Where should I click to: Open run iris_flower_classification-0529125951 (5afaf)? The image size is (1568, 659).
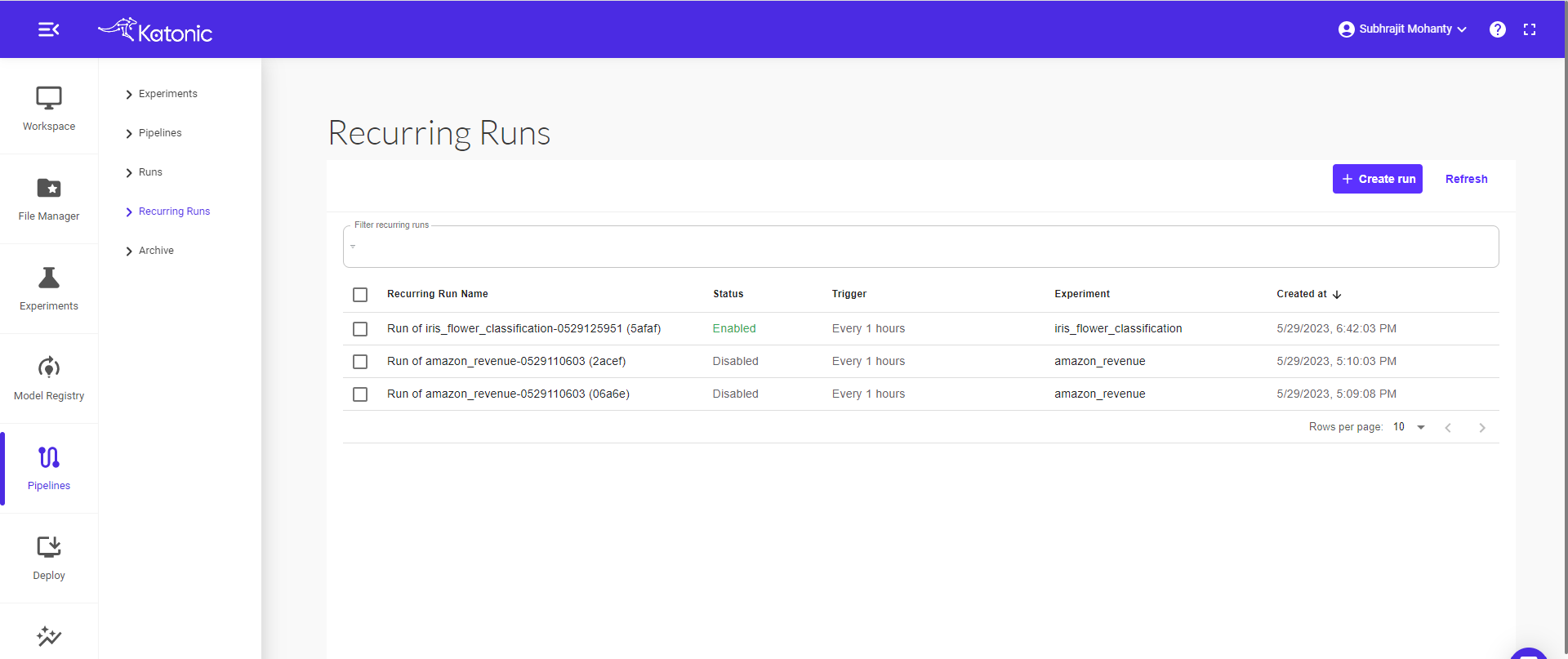(524, 328)
